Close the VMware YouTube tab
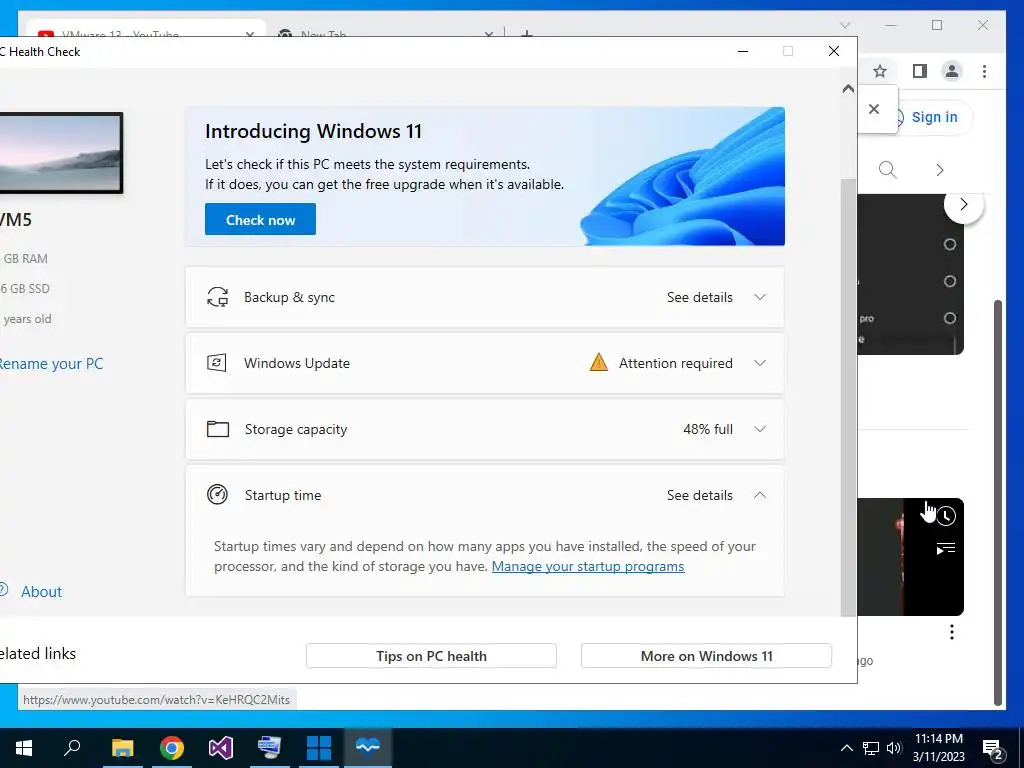The image size is (1024, 768). point(249,33)
